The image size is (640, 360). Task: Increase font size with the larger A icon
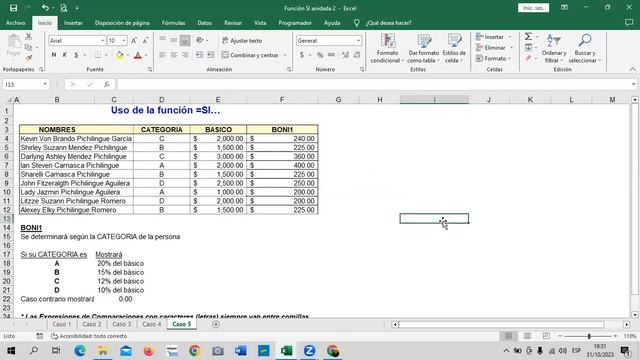coord(134,40)
